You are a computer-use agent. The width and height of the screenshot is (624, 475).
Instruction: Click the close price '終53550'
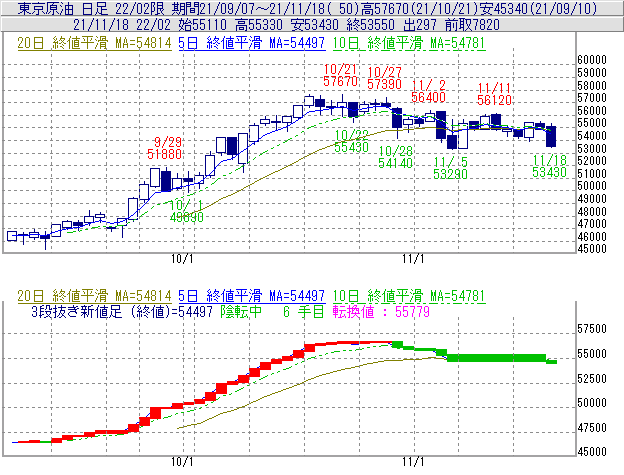click(371, 25)
